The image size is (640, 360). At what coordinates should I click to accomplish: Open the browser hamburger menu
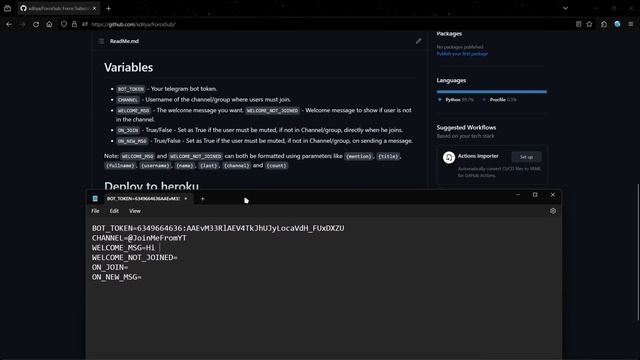point(631,24)
